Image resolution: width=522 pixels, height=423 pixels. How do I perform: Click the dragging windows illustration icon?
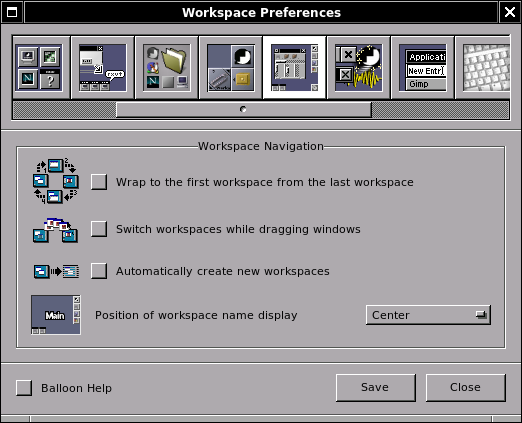tap(56, 230)
